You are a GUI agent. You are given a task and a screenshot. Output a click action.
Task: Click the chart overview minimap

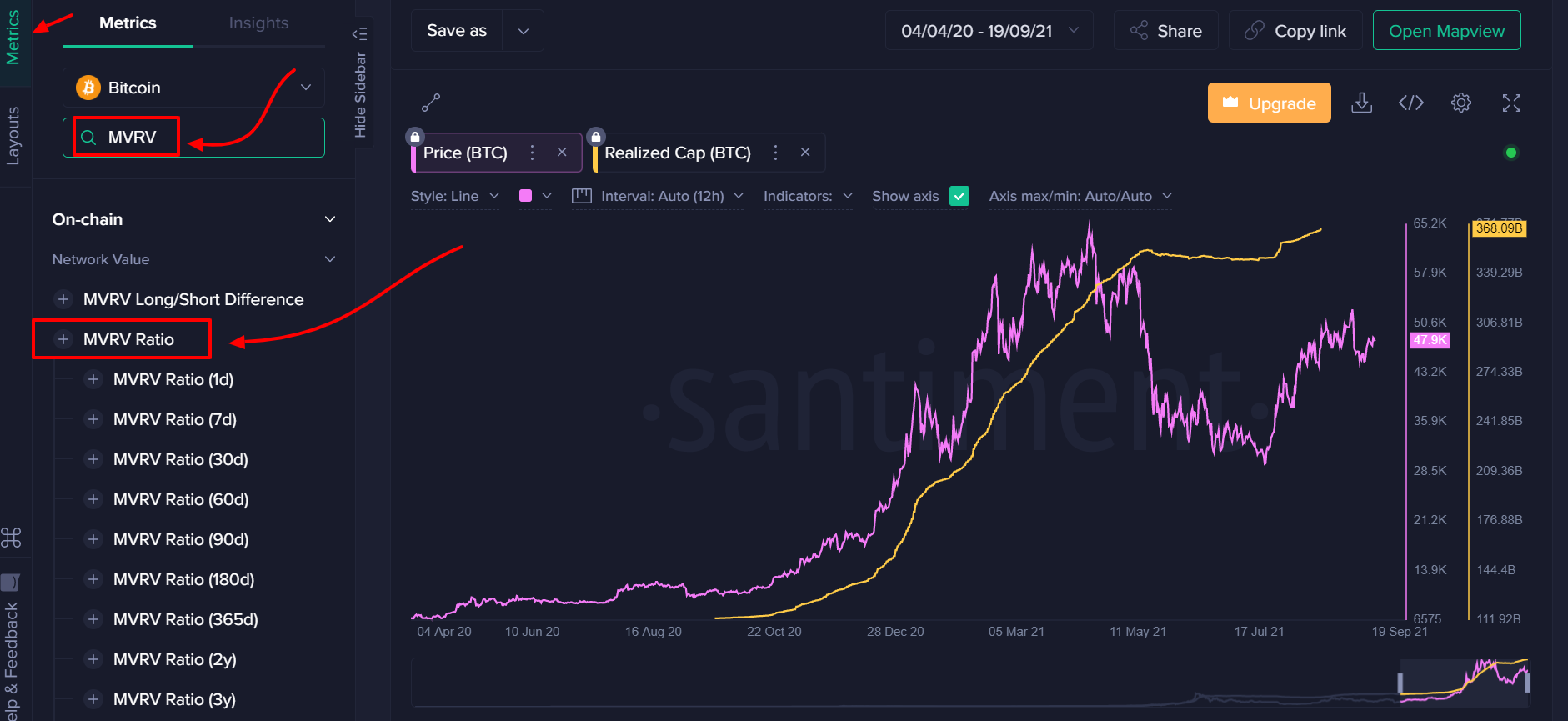(971, 683)
